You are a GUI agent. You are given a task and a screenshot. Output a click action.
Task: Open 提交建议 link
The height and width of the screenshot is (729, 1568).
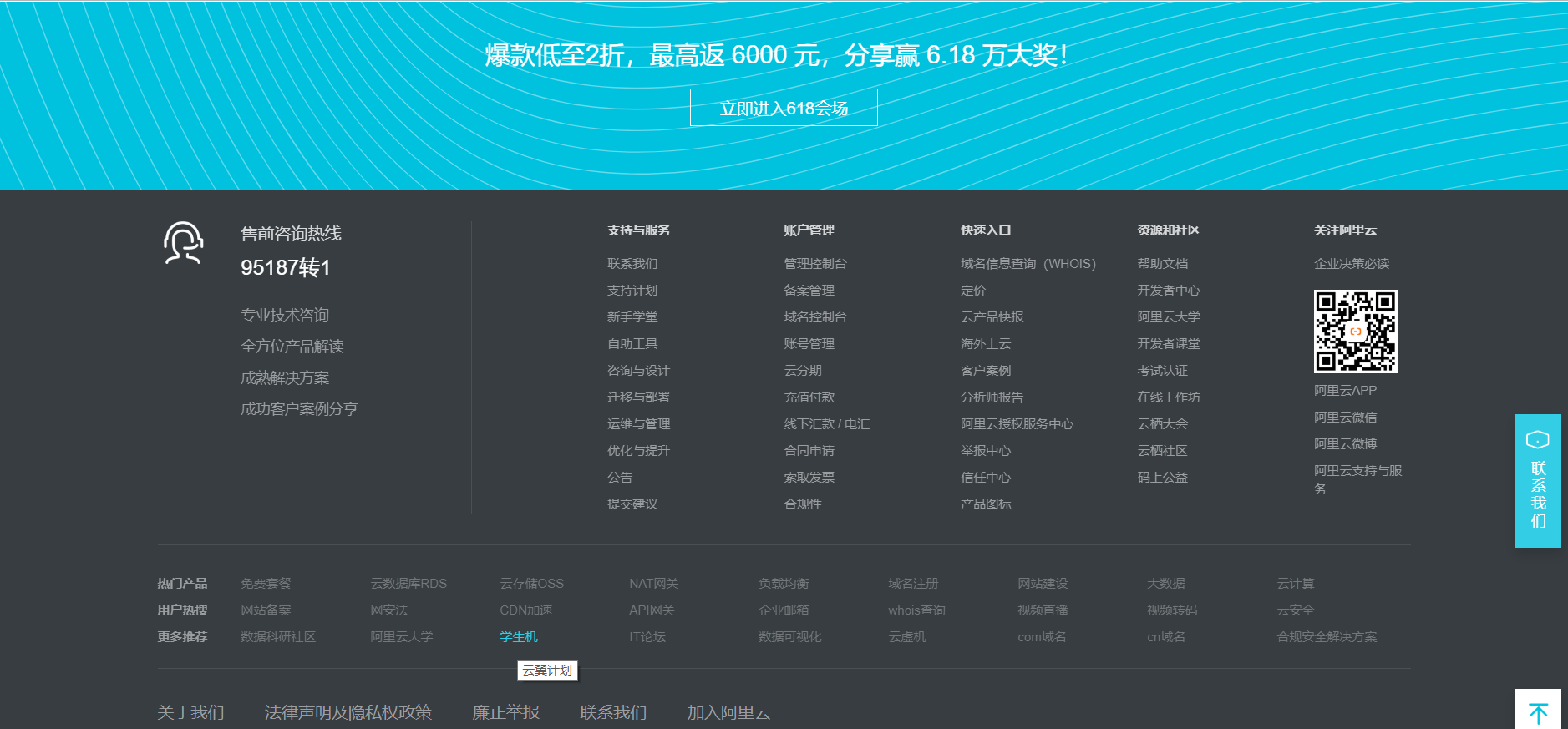(x=632, y=504)
